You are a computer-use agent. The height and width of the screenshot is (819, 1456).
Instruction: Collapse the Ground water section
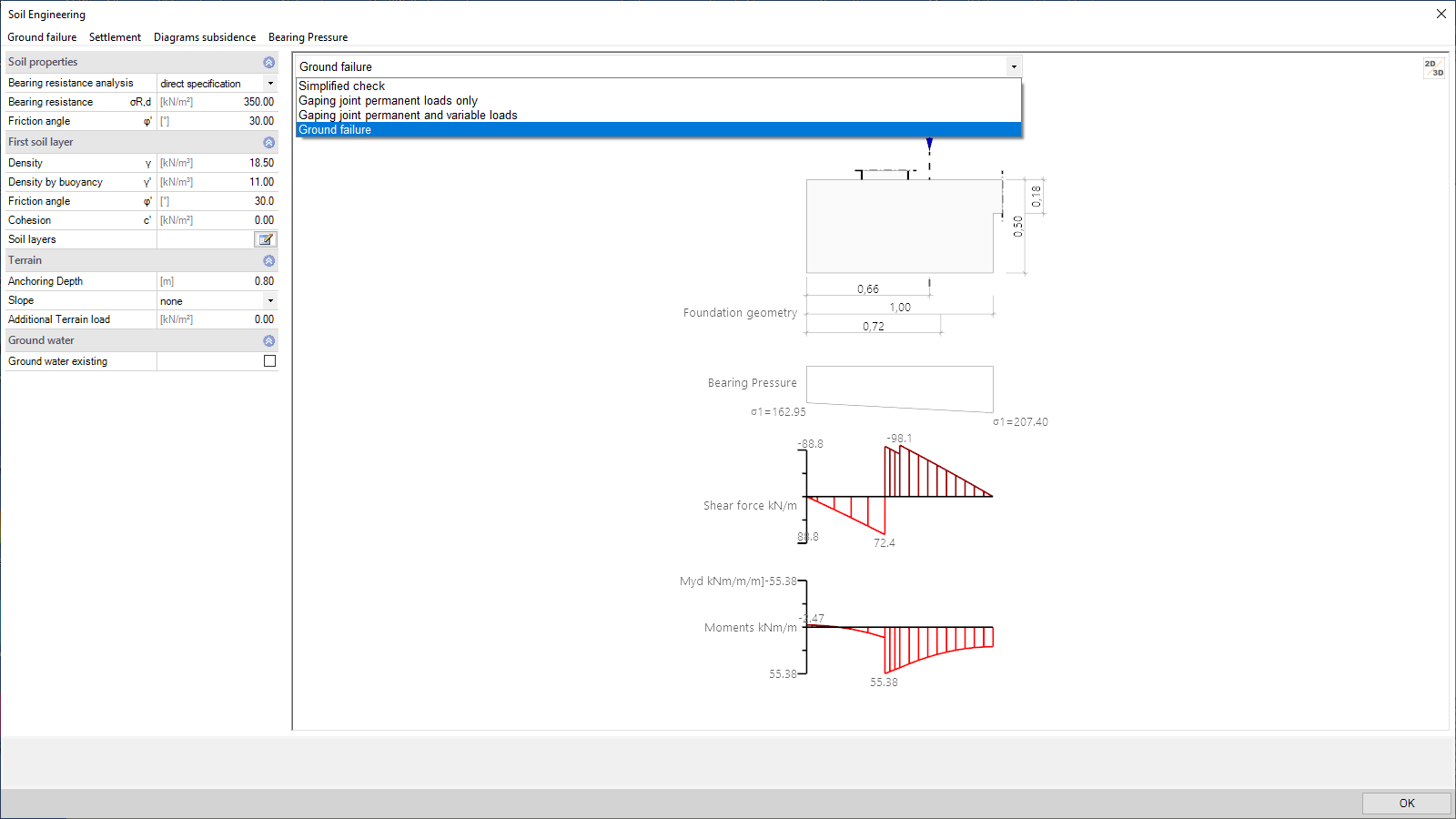(x=268, y=340)
